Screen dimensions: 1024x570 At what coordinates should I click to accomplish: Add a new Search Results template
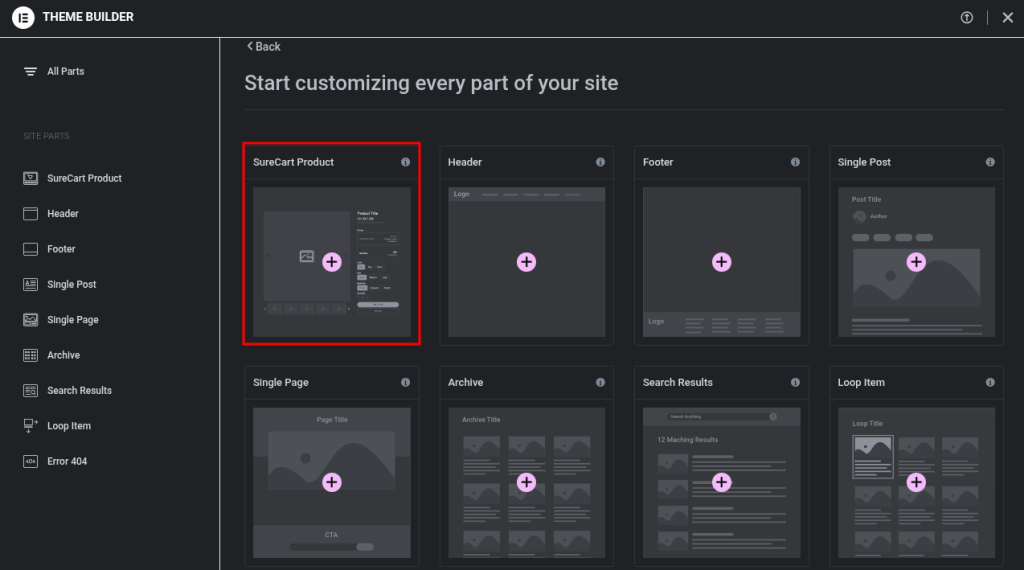point(721,482)
